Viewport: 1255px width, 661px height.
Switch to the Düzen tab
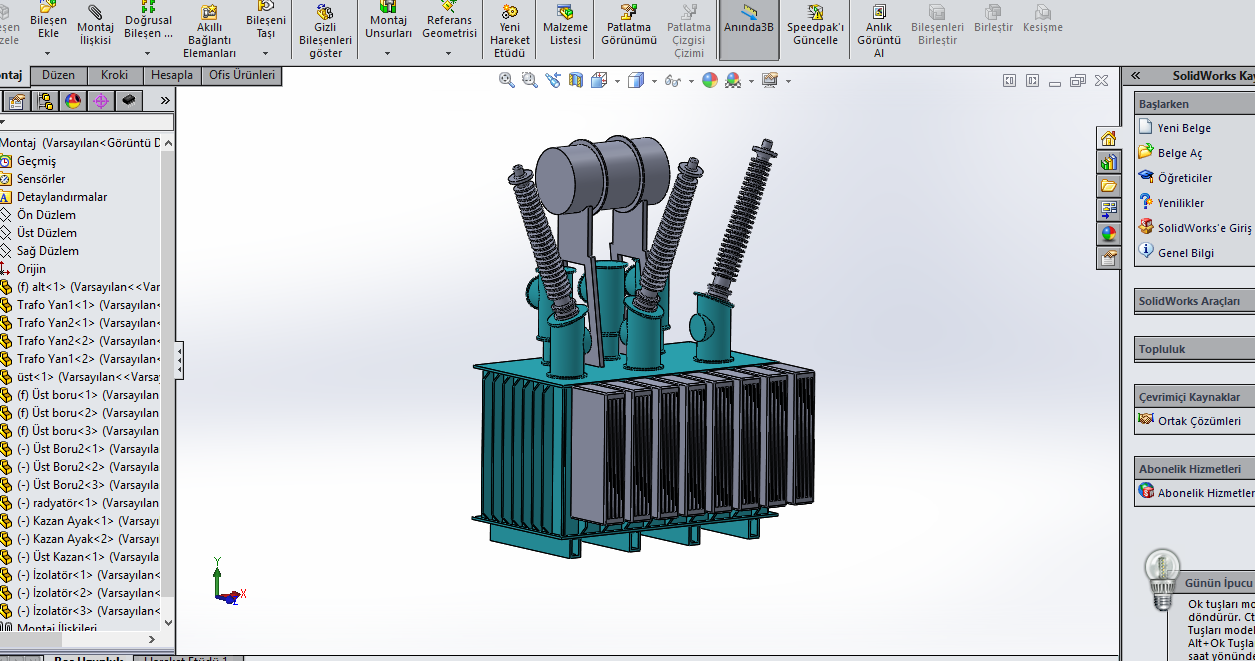pyautogui.click(x=59, y=75)
